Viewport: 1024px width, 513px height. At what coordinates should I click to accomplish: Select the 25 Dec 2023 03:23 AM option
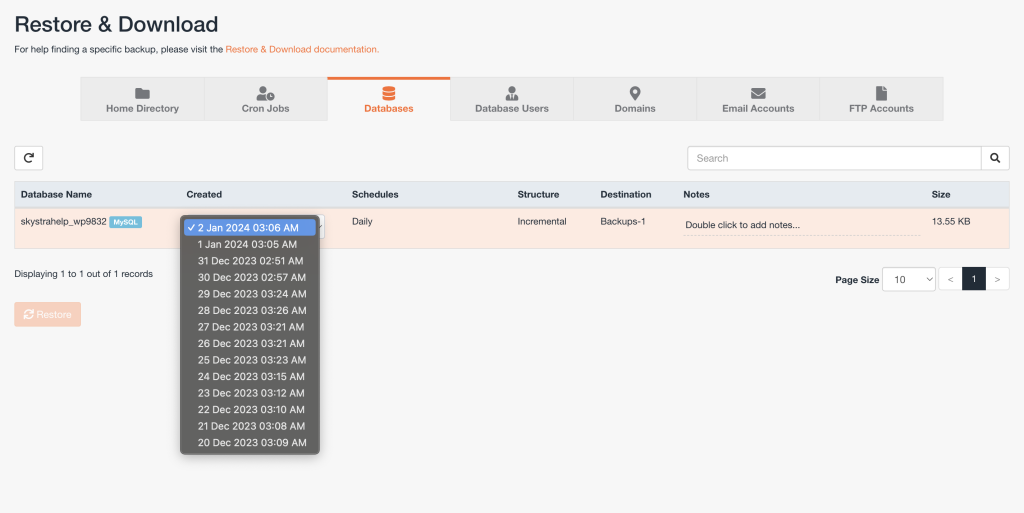click(x=251, y=360)
